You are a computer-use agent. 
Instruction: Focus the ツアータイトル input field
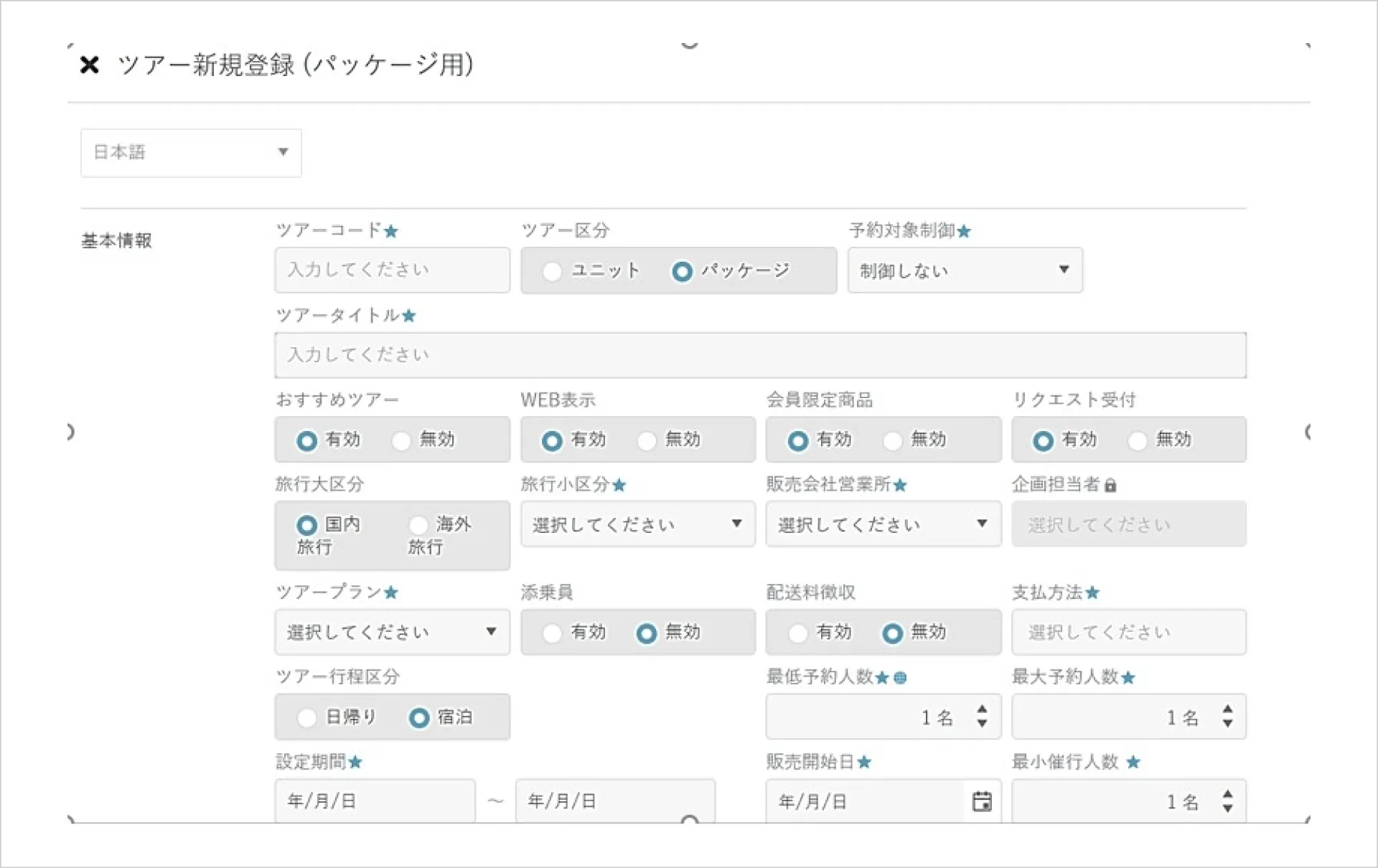760,354
